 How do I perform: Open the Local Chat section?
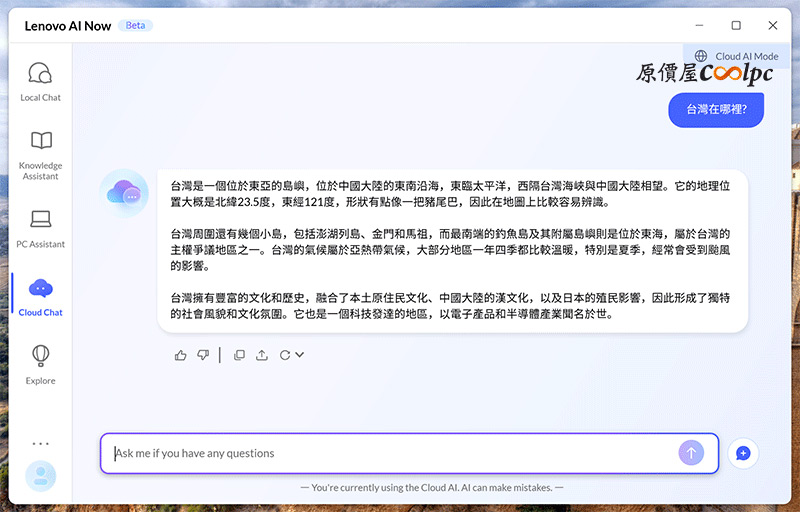(40, 82)
